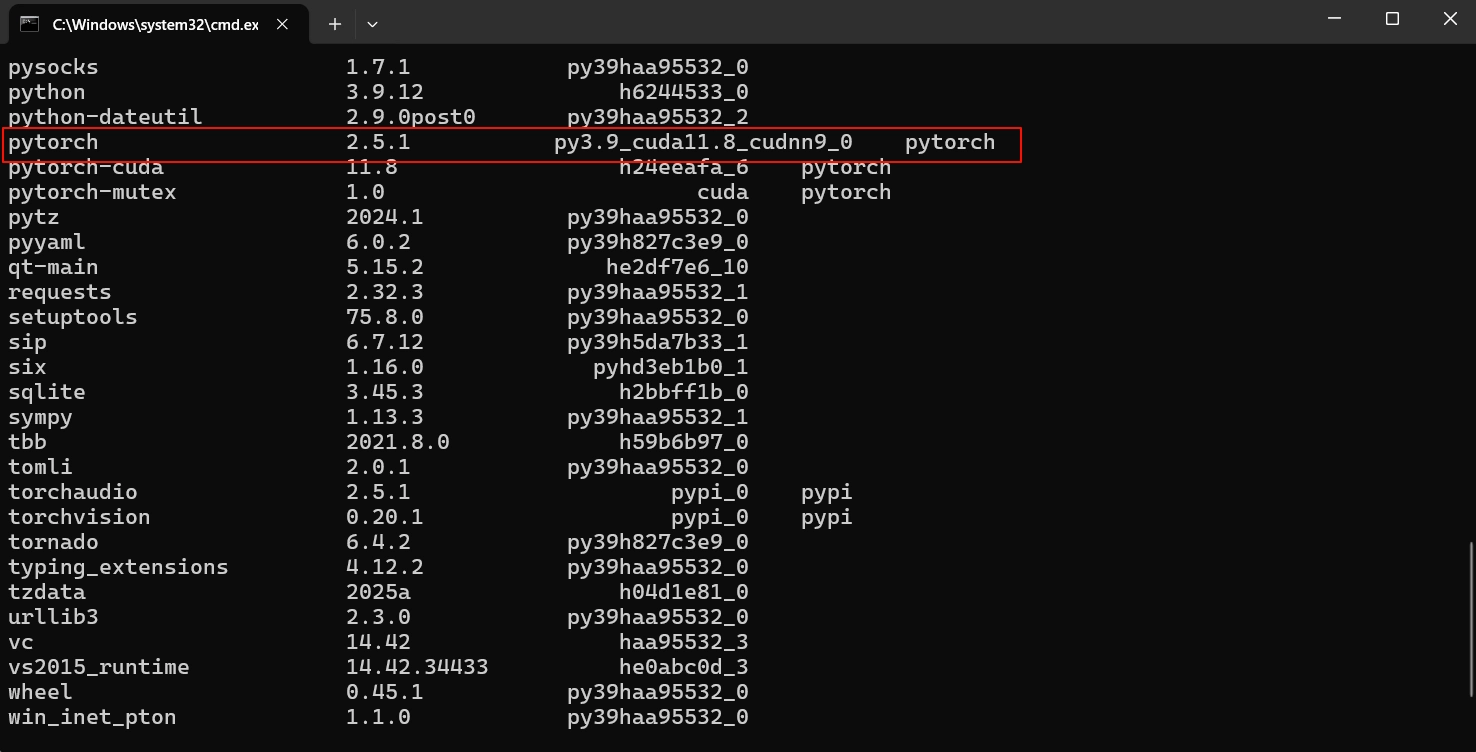This screenshot has height=752, width=1476.
Task: Click the torchaudio package name
Action: point(73,492)
